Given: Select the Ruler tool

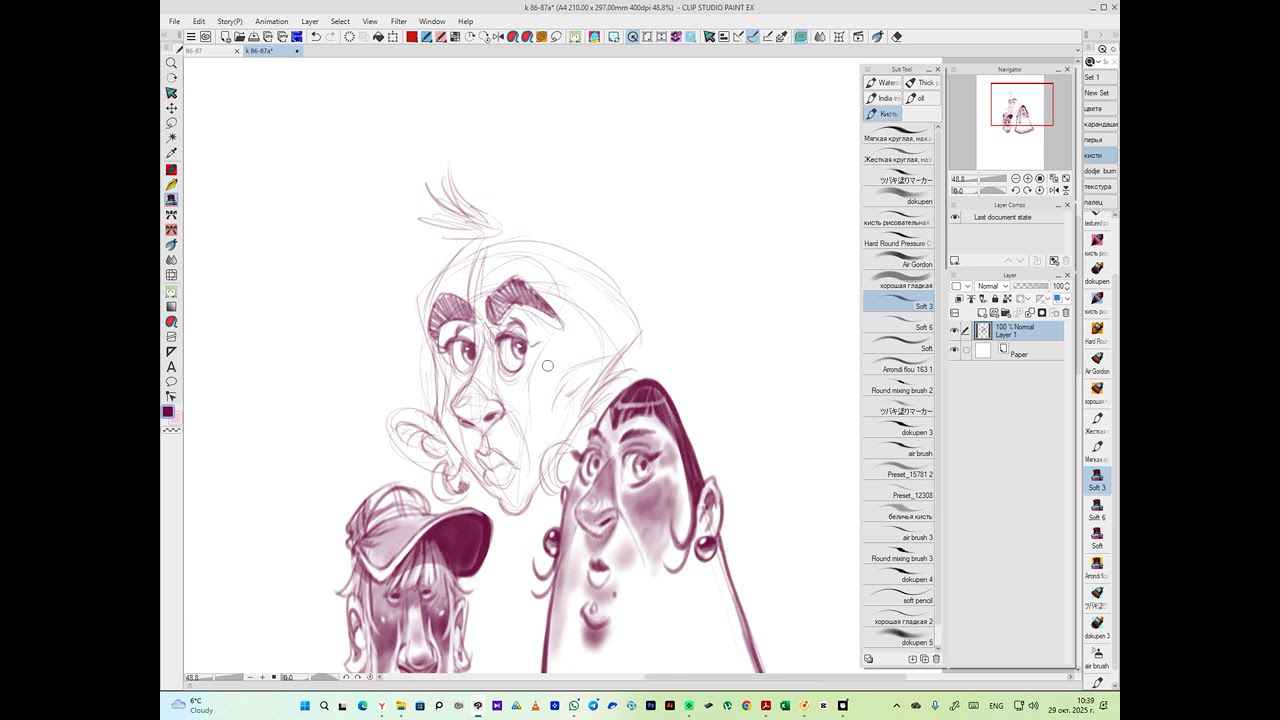Looking at the screenshot, I should (171, 351).
